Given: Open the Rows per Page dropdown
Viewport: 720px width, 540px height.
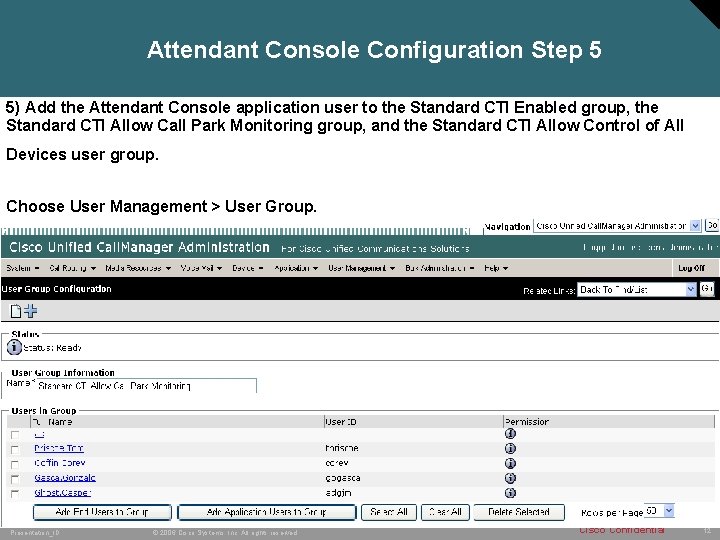Looking at the screenshot, I should coord(659,511).
